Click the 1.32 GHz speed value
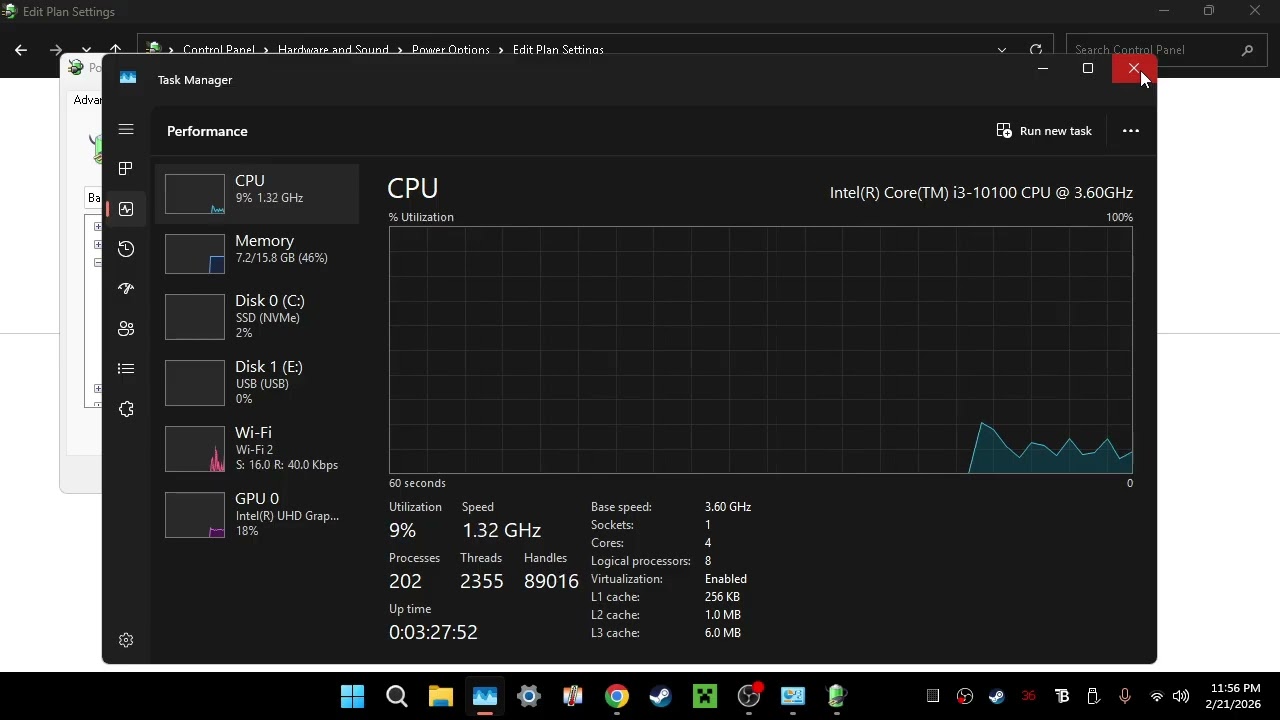Viewport: 1280px width, 720px height. click(501, 530)
